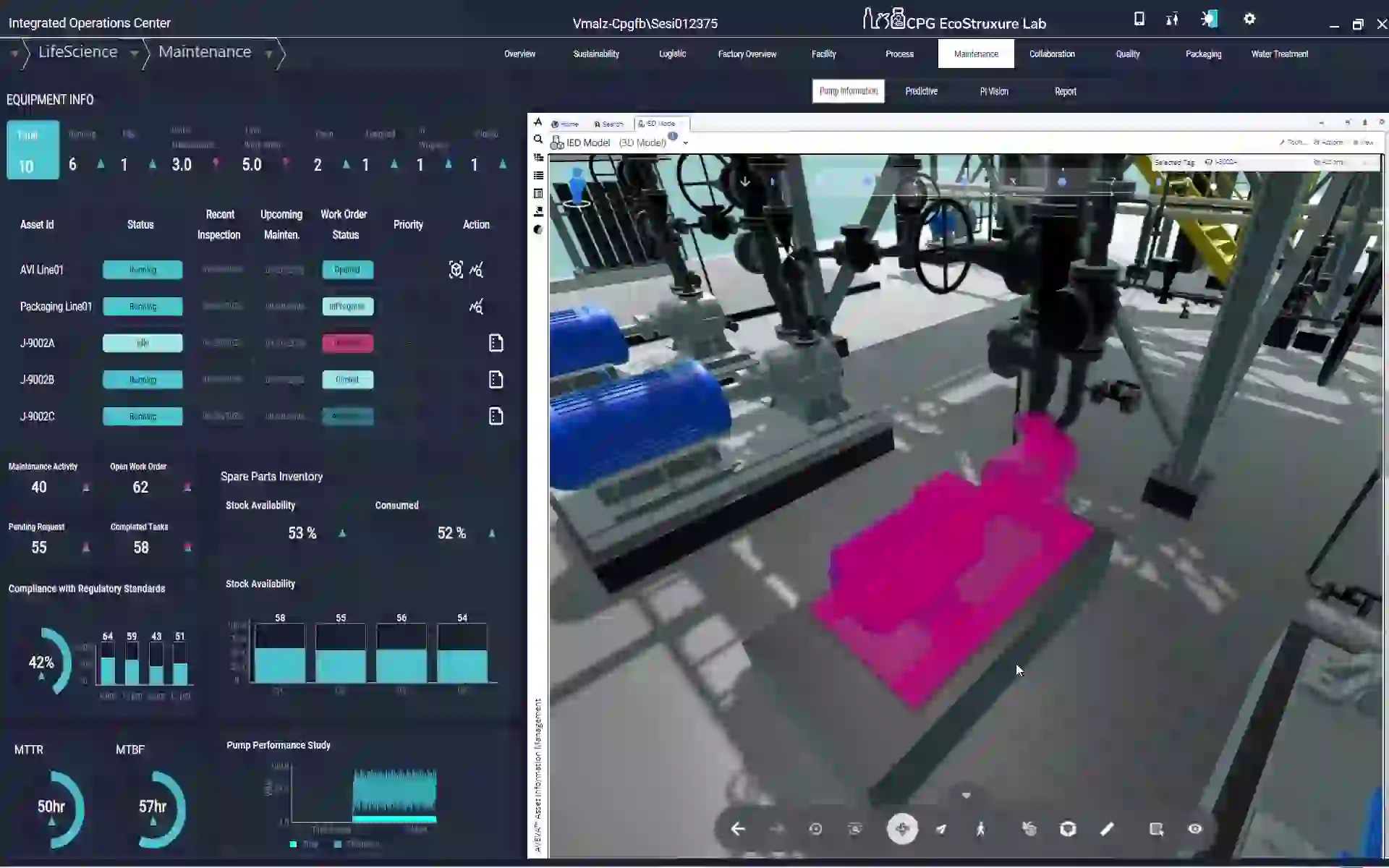Click the red work order status for J-9002A
1389x868 pixels.
click(347, 343)
